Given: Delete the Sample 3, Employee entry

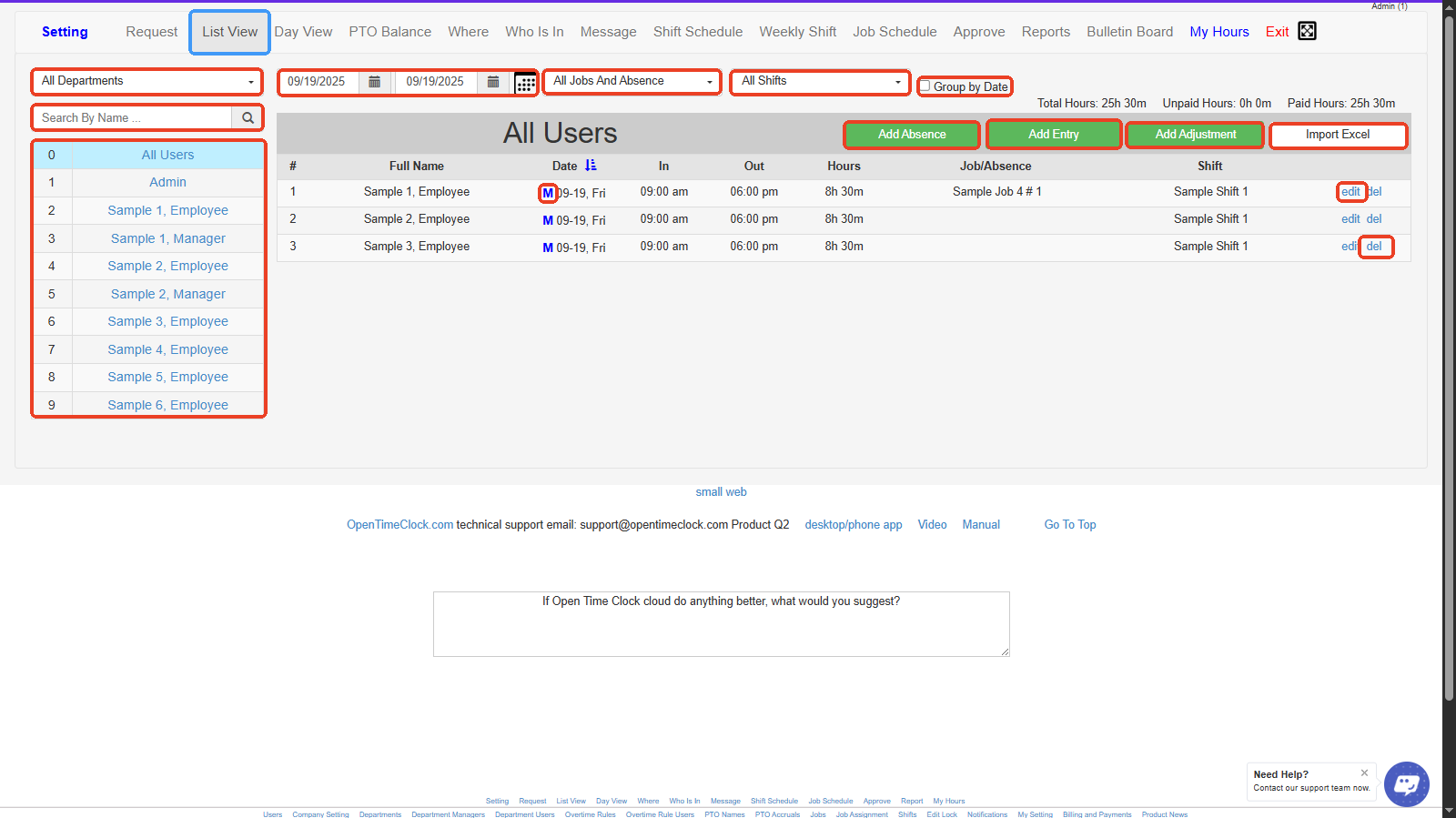Looking at the screenshot, I should click(1374, 247).
